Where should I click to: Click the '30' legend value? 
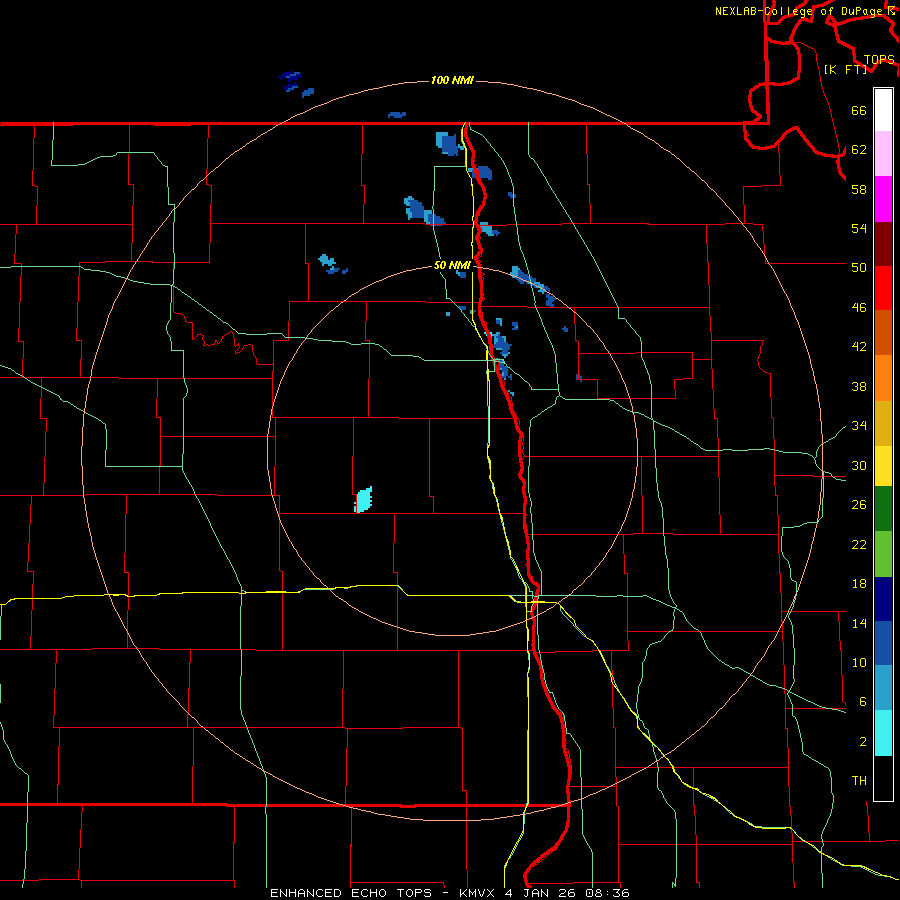point(859,465)
